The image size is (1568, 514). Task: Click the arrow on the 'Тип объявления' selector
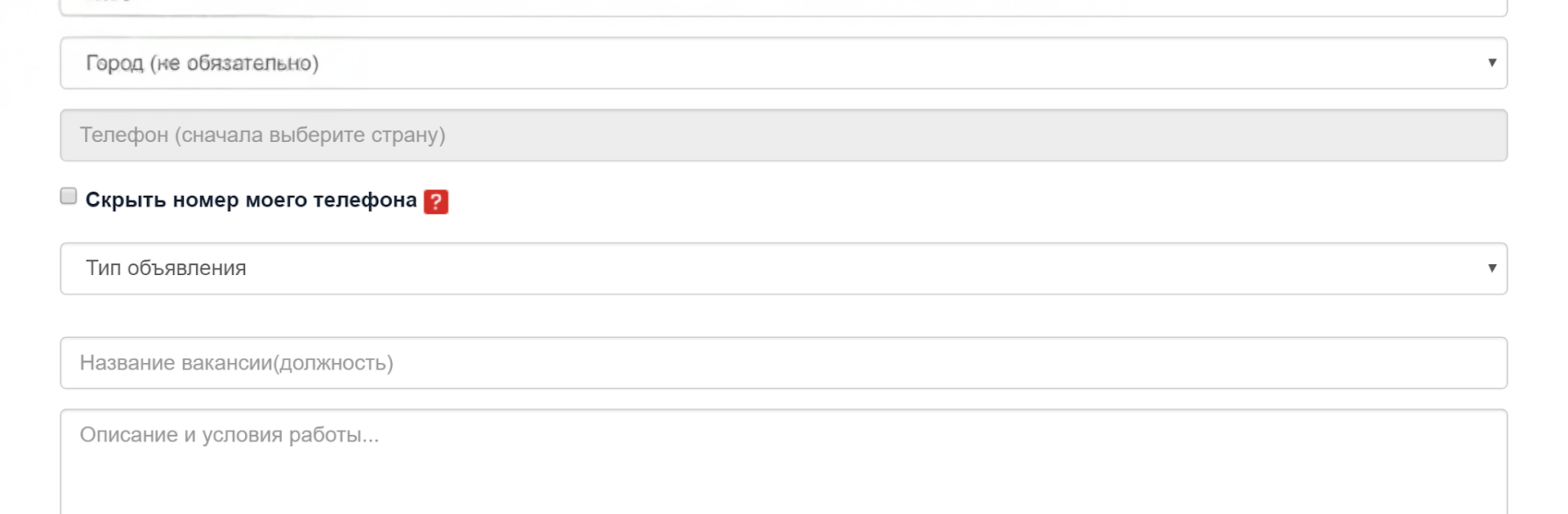coord(1491,268)
